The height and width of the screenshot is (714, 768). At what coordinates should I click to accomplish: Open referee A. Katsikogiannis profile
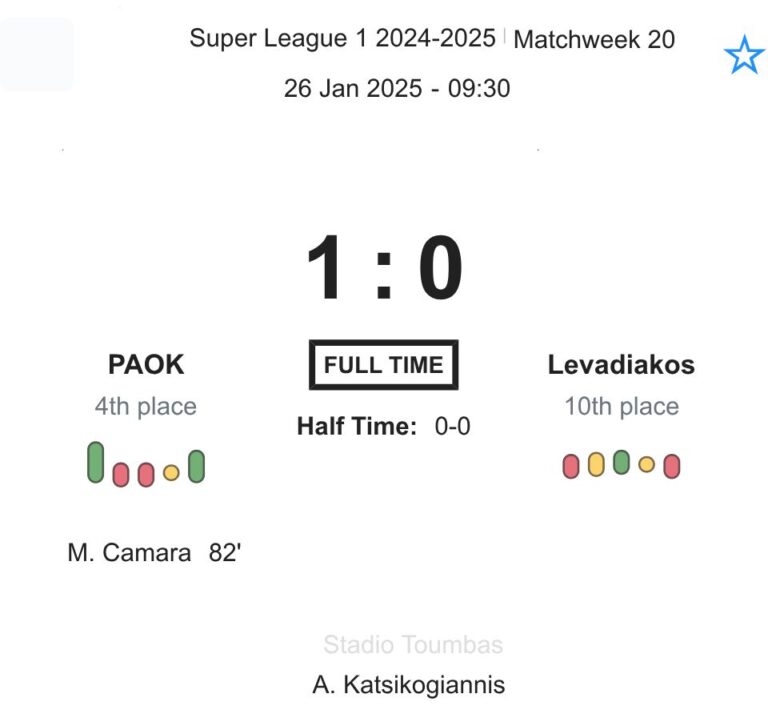[x=408, y=685]
